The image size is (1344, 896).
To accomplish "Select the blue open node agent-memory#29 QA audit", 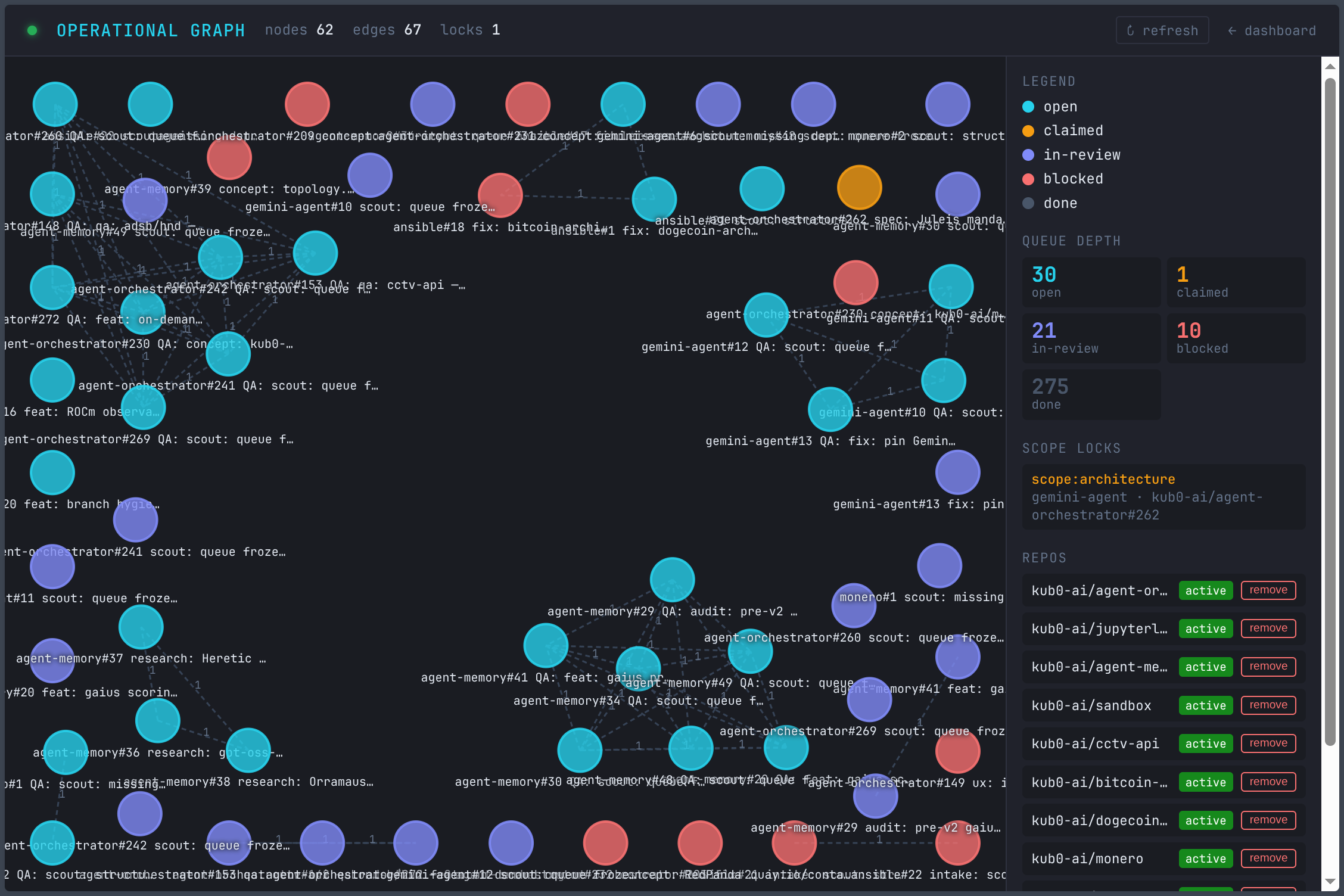I will (x=673, y=579).
